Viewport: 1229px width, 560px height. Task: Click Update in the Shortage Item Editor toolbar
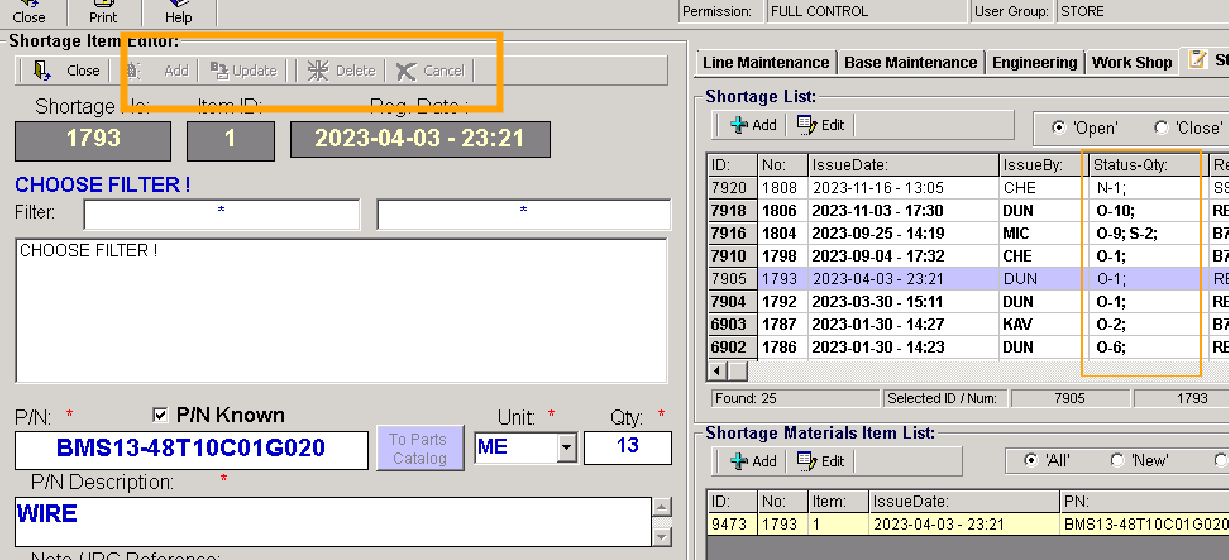coord(244,70)
